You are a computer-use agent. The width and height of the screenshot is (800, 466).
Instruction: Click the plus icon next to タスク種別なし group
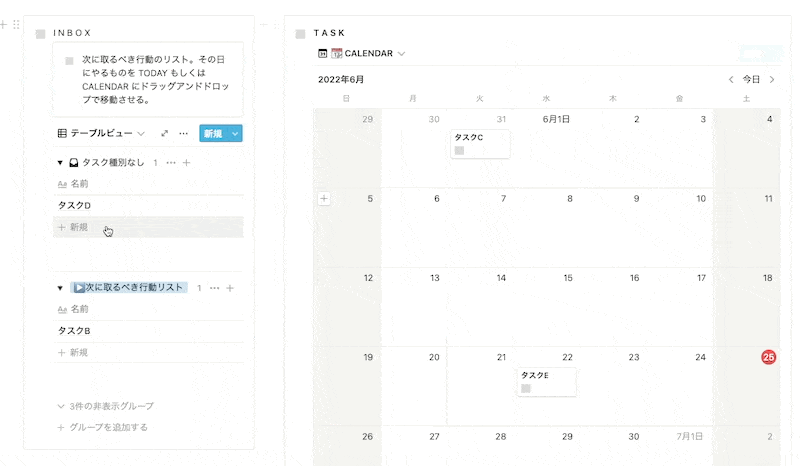186,163
